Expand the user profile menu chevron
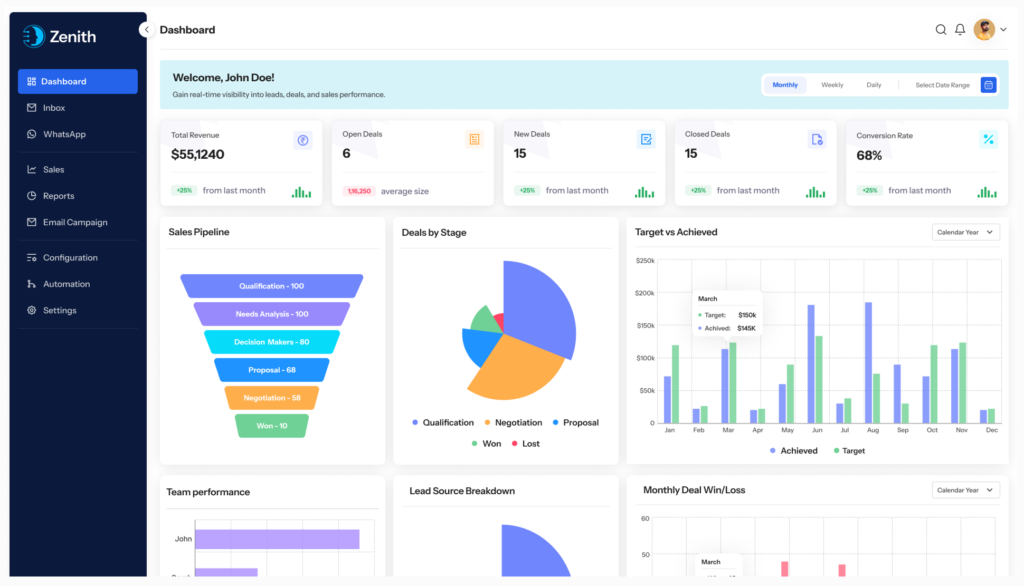This screenshot has width=1024, height=586. (1003, 29)
